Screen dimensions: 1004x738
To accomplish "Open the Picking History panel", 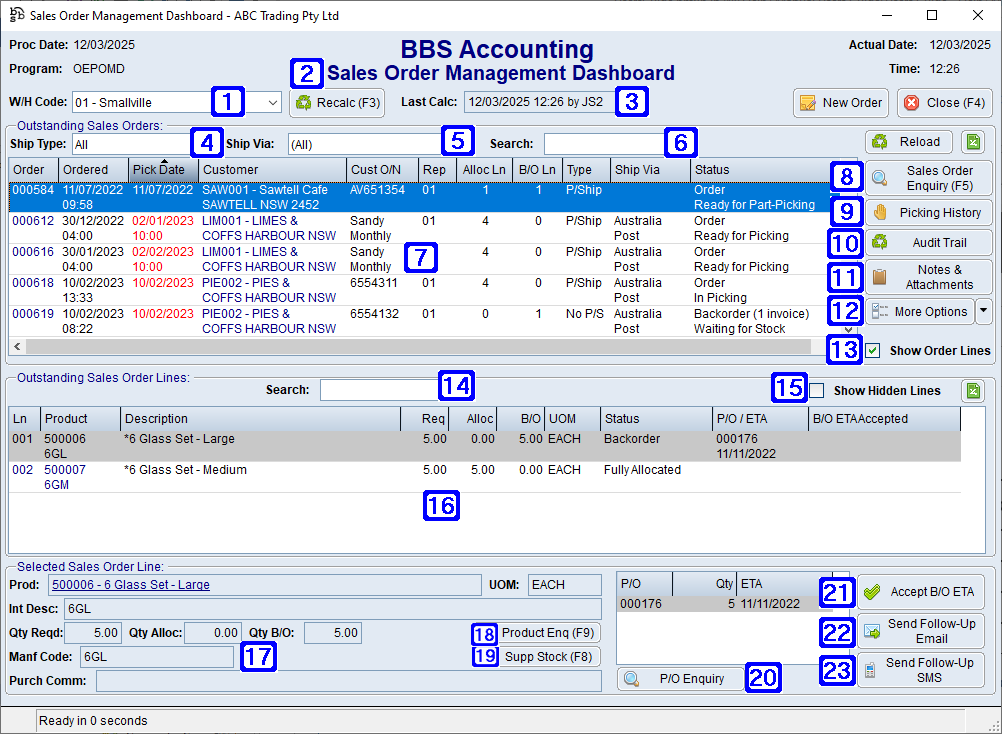I will point(929,212).
